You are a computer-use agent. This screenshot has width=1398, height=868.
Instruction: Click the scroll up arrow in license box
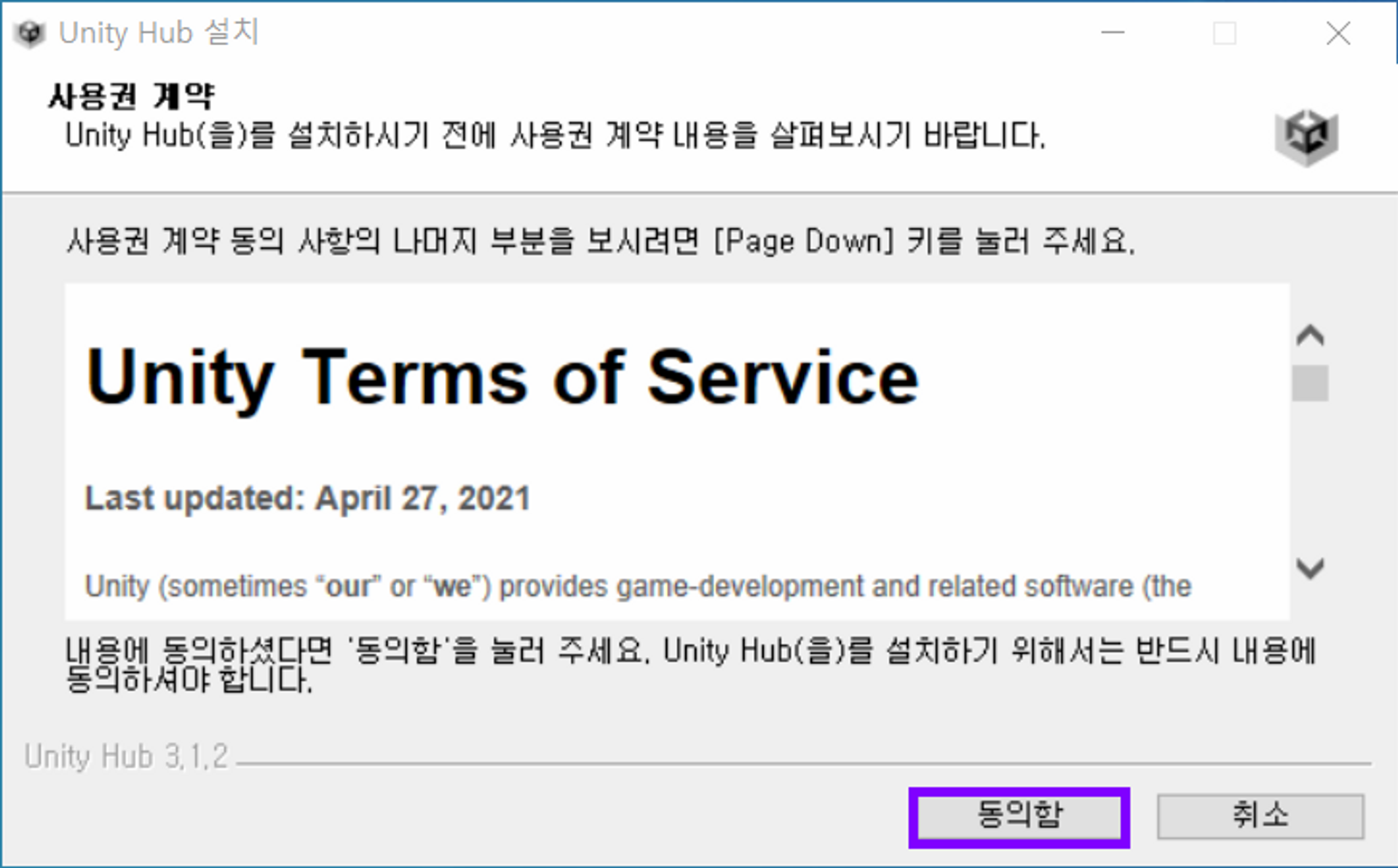pyautogui.click(x=1310, y=336)
